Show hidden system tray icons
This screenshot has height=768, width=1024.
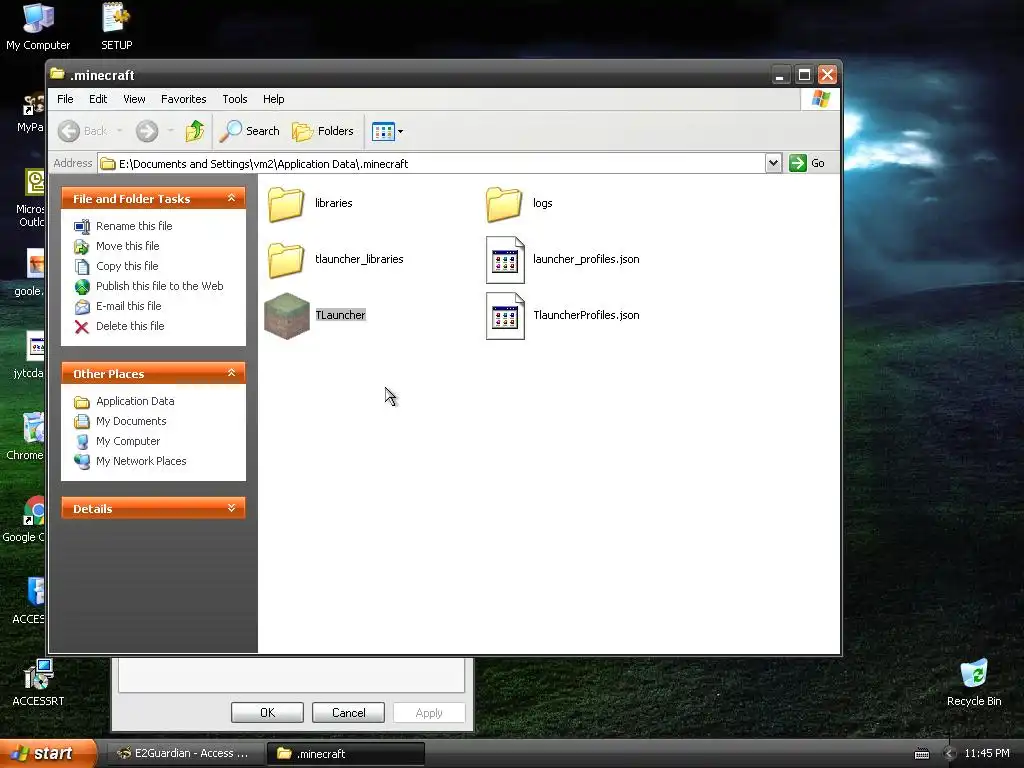949,754
